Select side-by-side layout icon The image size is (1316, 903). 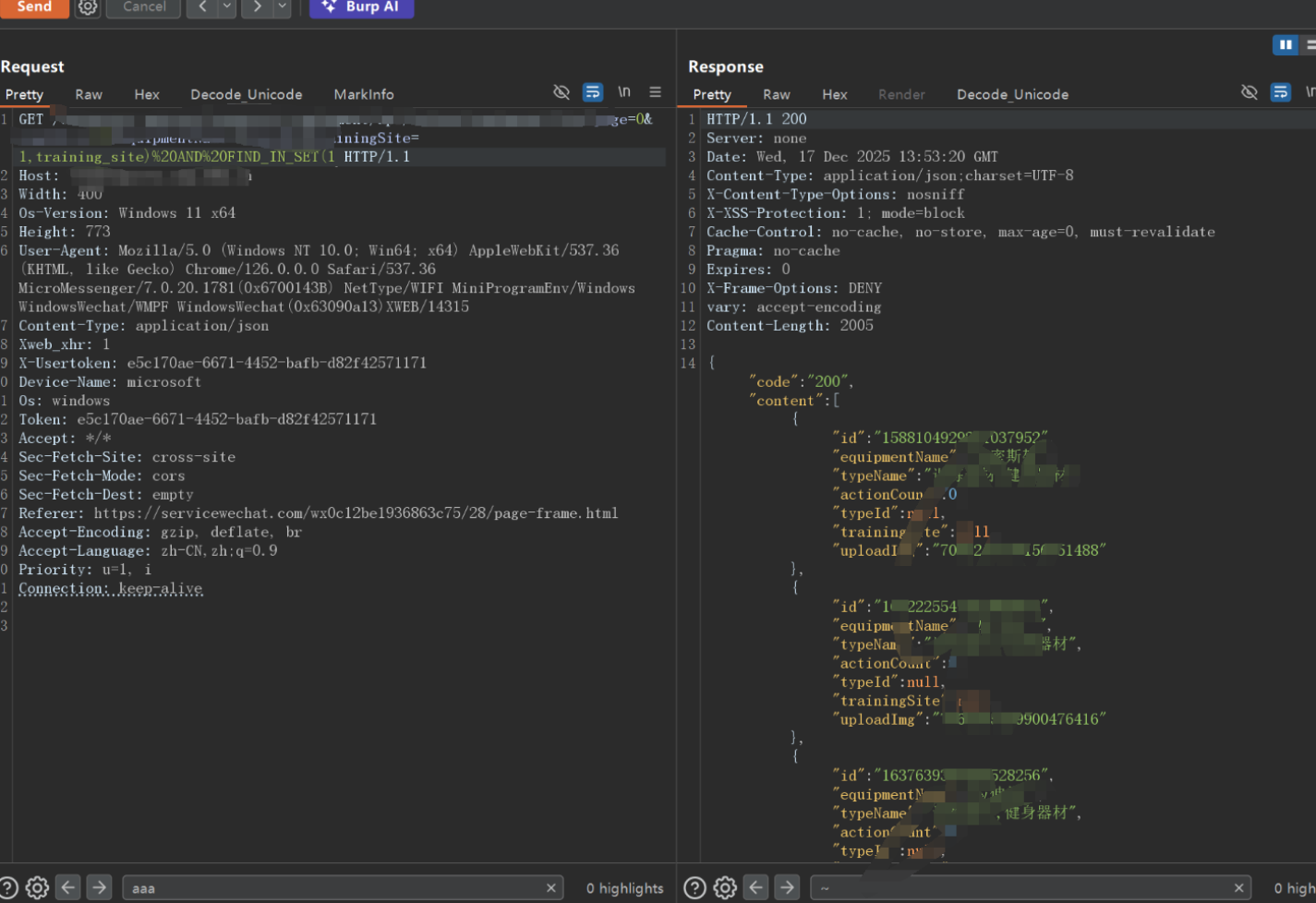pyautogui.click(x=1286, y=44)
